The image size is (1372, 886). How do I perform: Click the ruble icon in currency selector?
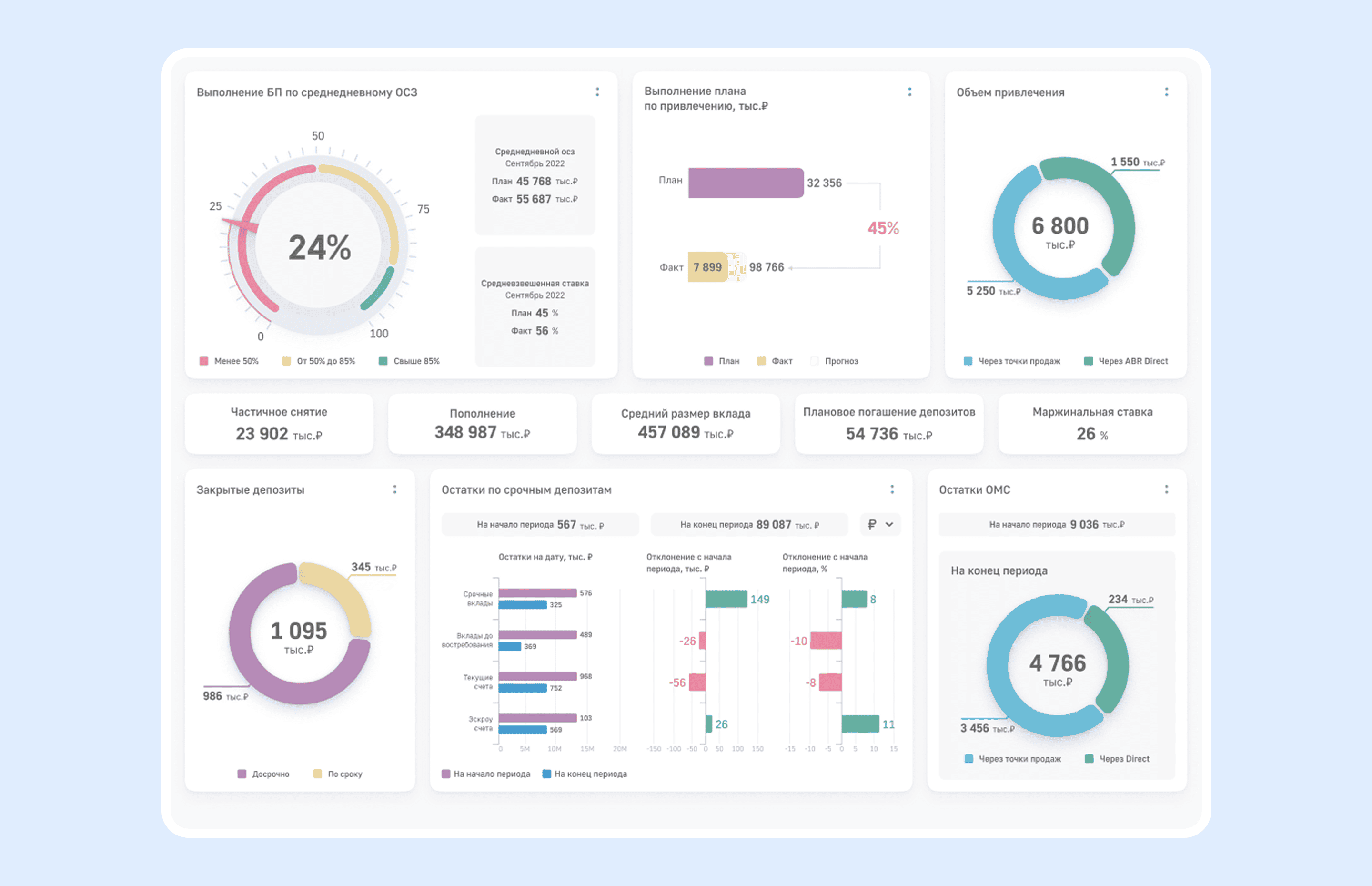coord(872,525)
